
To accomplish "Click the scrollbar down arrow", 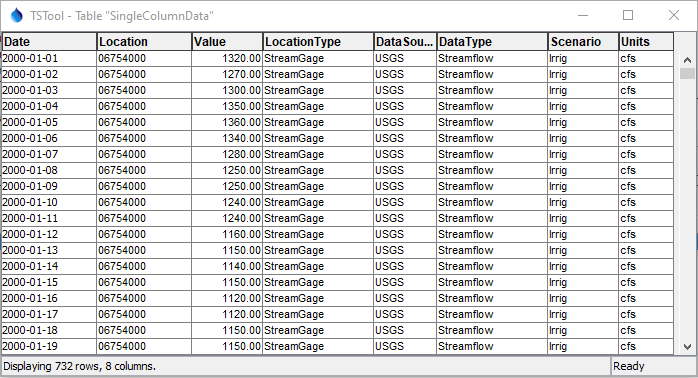I will tap(687, 346).
